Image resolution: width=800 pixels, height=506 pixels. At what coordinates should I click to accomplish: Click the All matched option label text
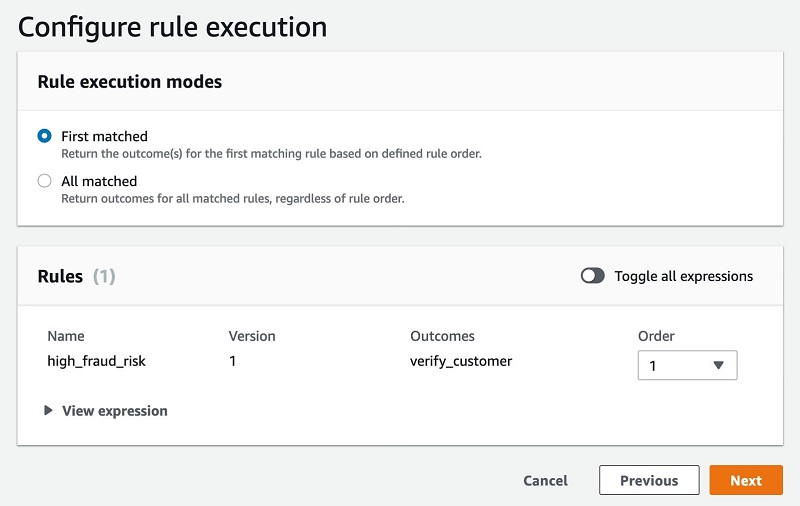99,181
